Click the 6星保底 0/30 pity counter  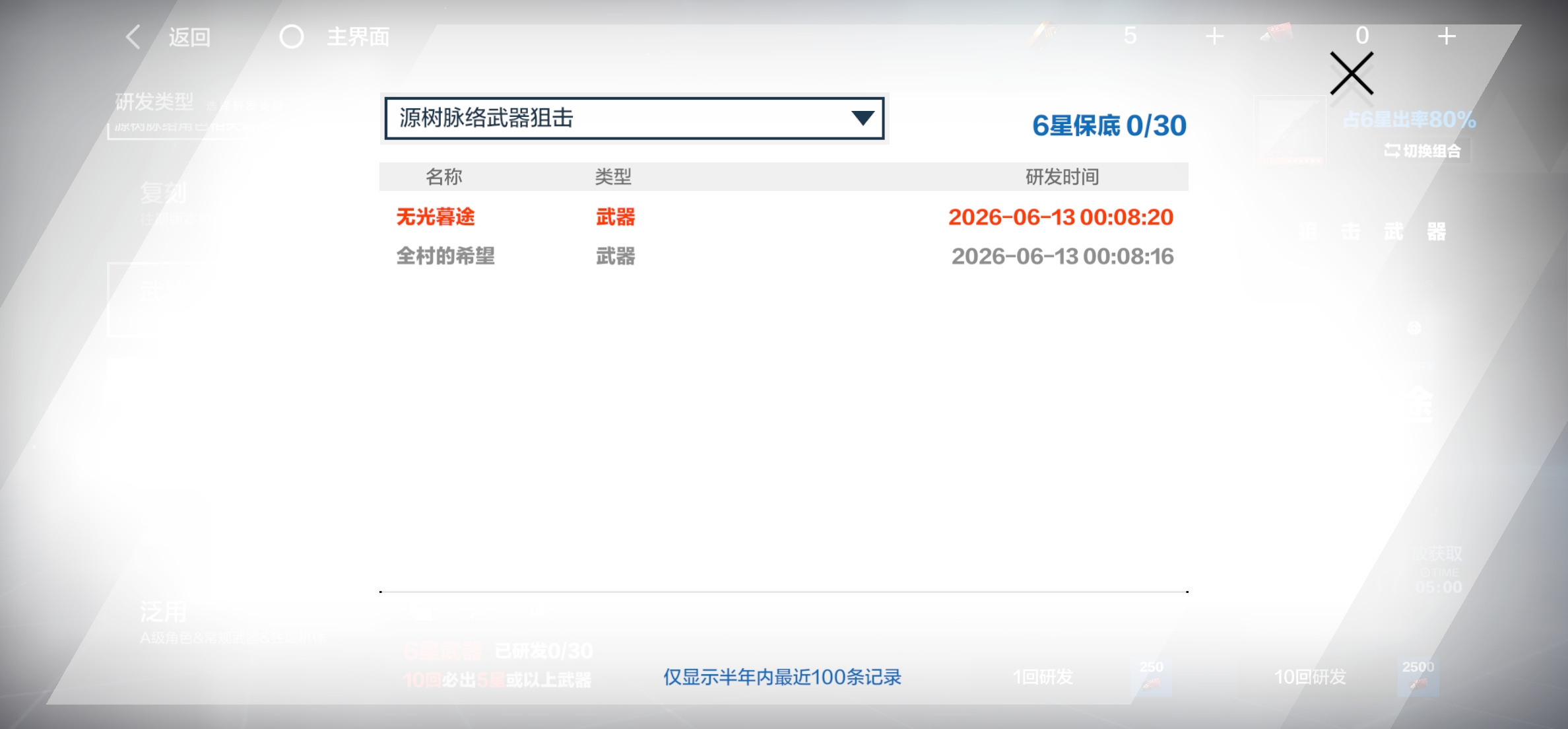pos(1109,125)
